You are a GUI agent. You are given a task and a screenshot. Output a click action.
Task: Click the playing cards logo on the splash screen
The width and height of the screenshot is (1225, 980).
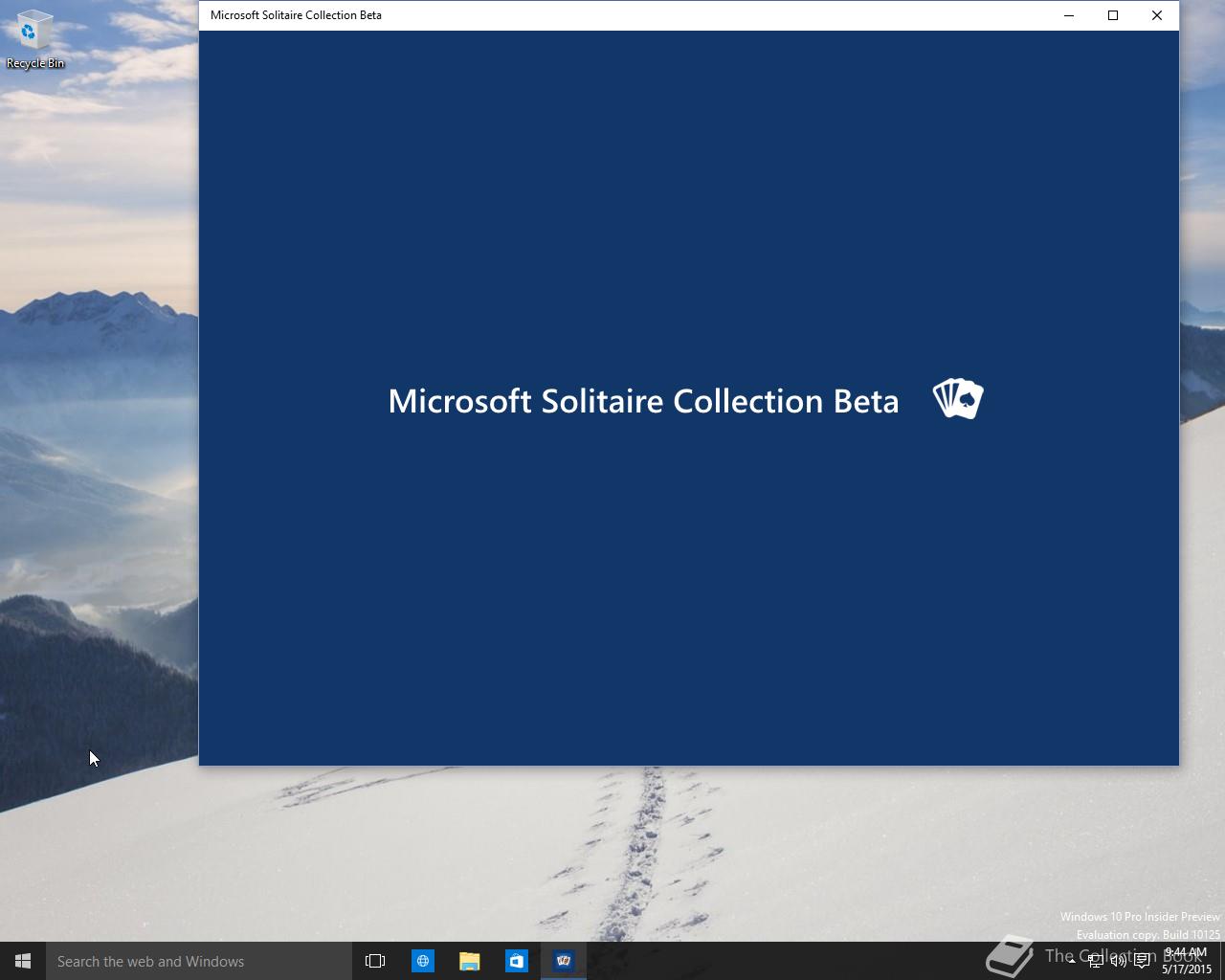958,399
